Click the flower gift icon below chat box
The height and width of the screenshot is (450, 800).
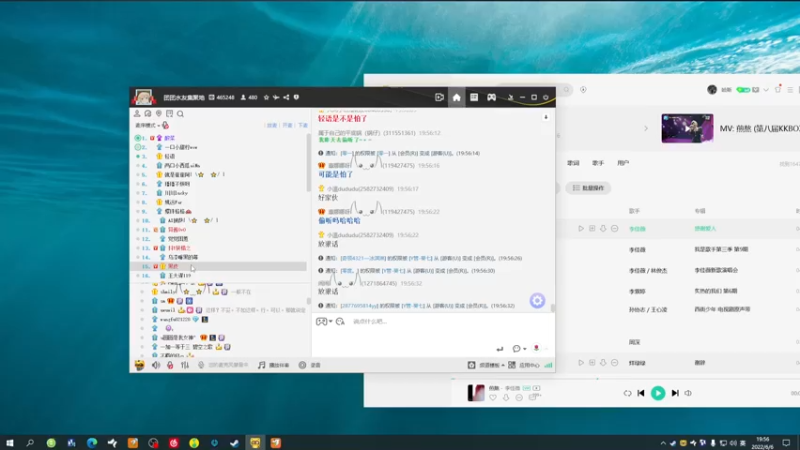(x=536, y=348)
